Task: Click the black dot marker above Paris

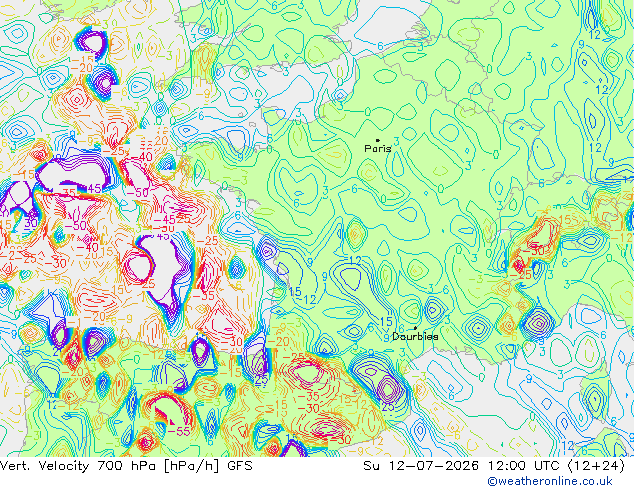Action: tap(378, 140)
